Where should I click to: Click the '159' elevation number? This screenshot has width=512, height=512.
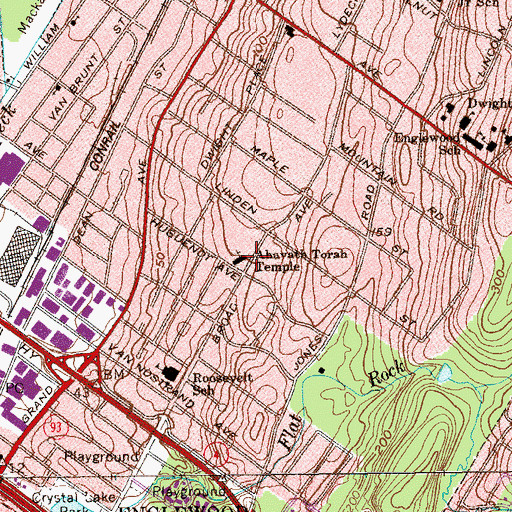point(382,232)
